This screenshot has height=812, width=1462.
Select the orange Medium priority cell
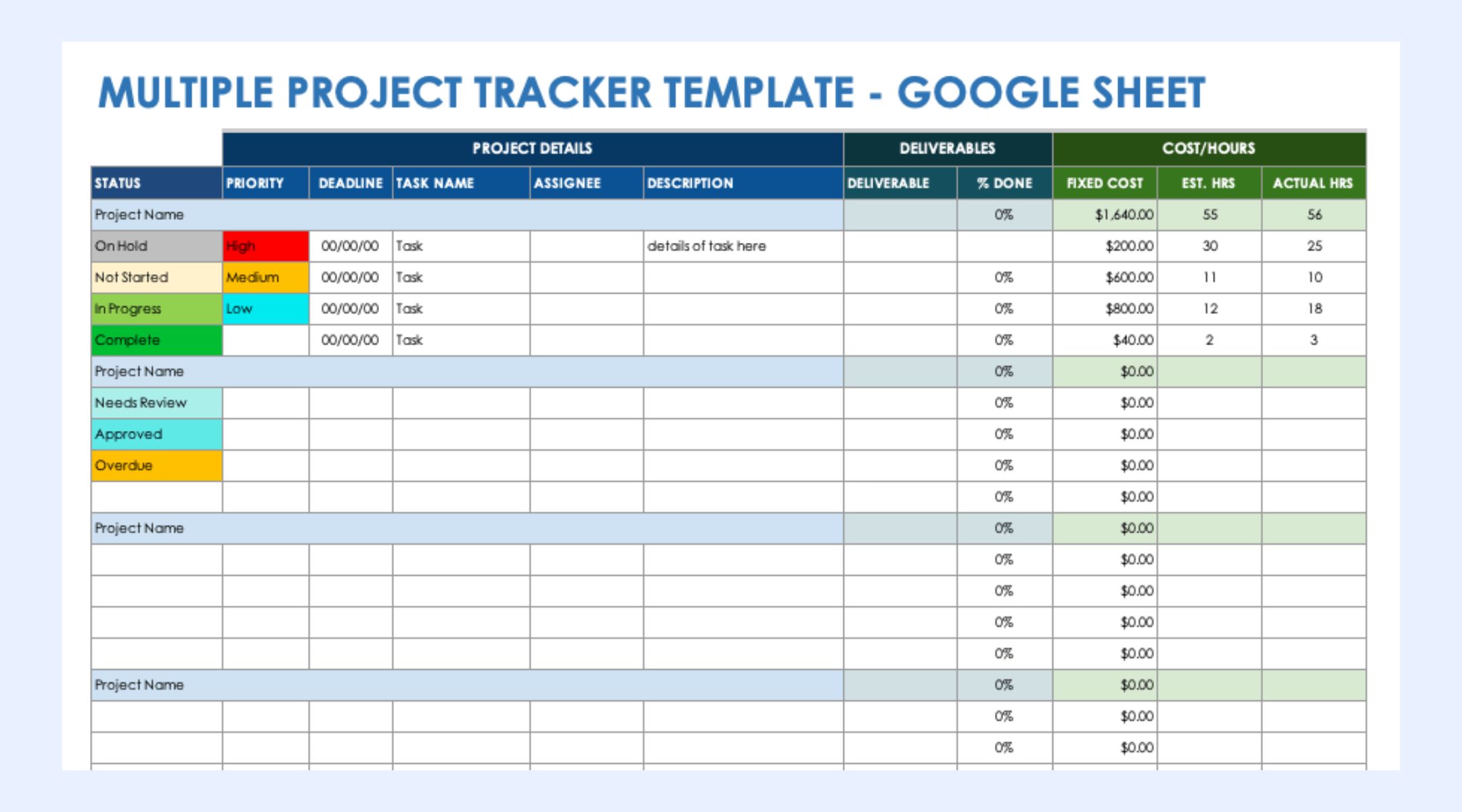pos(265,277)
